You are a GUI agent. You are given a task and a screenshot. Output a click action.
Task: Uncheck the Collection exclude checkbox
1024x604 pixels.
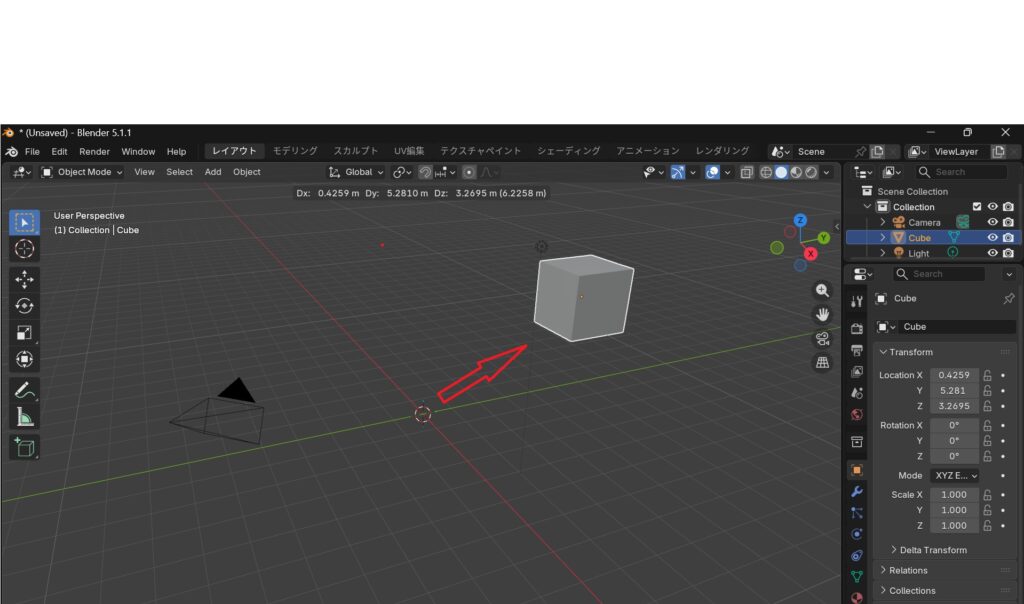click(x=978, y=207)
